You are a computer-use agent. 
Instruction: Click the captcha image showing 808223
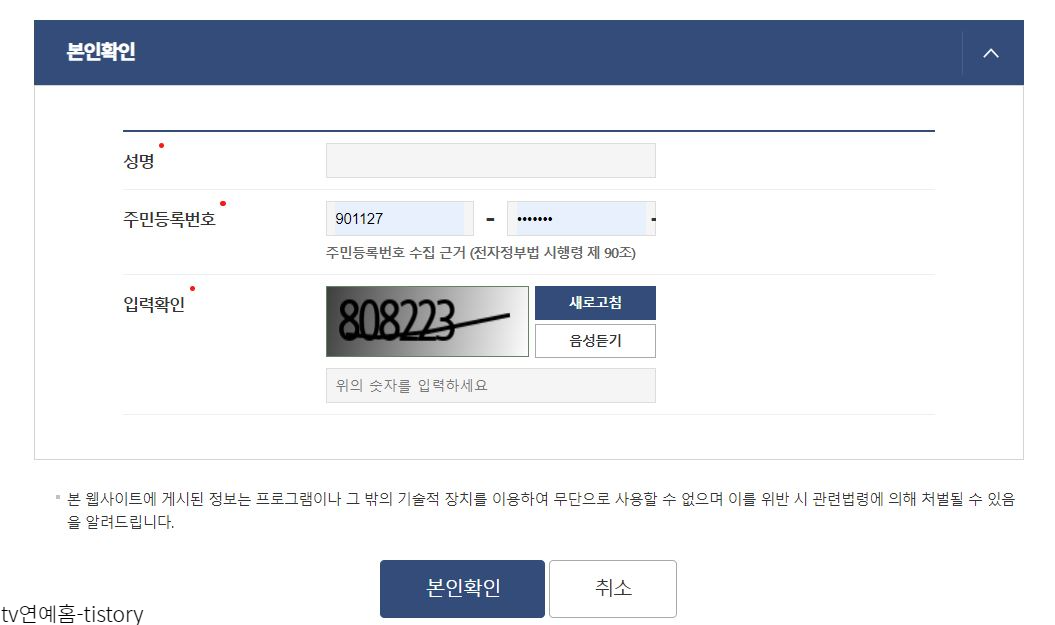click(427, 322)
